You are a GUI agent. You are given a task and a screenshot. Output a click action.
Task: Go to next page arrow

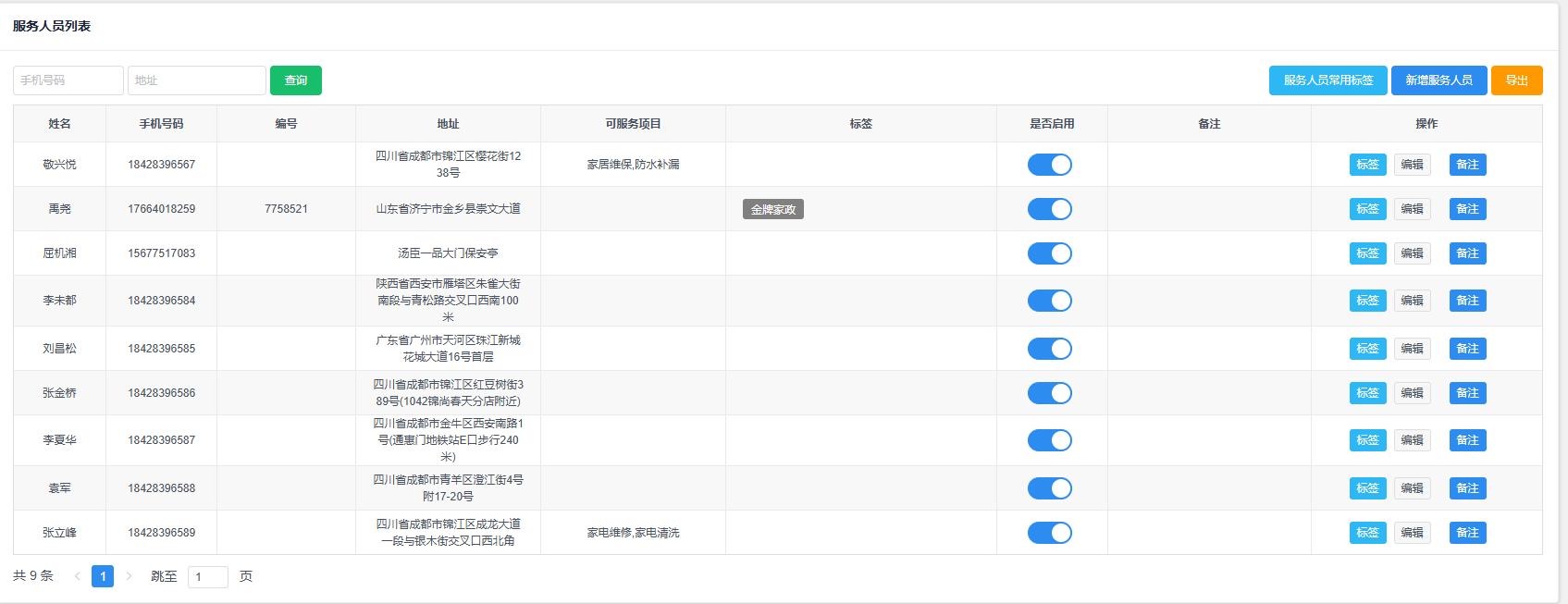click(x=129, y=576)
